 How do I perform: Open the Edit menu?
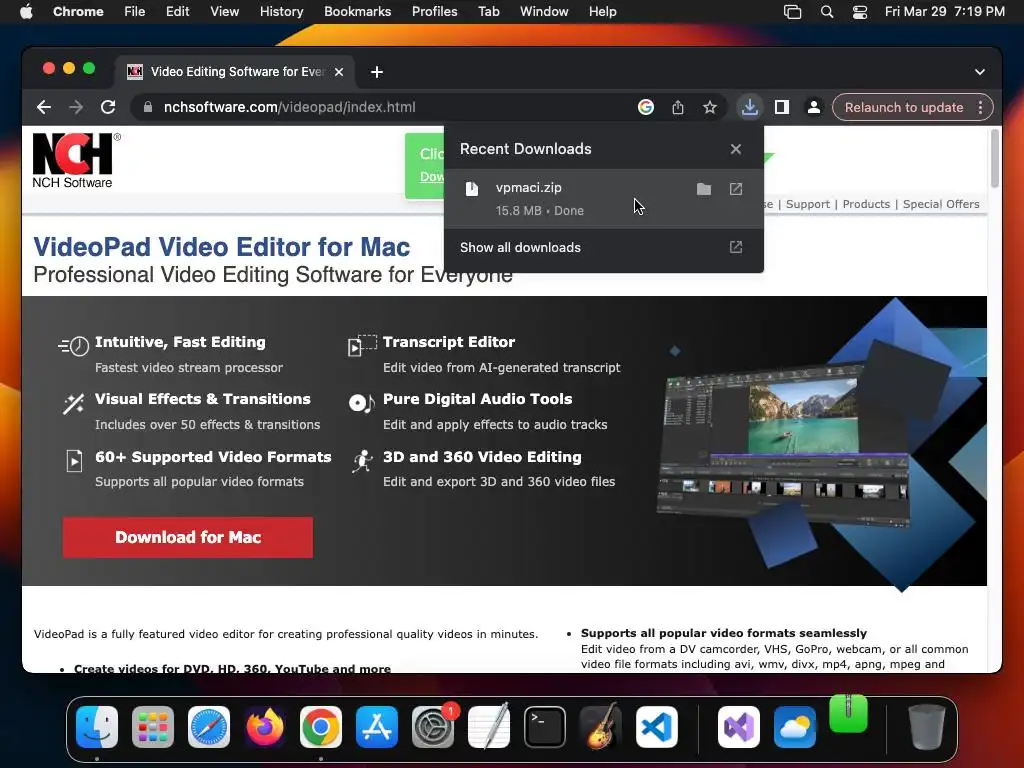tap(178, 12)
